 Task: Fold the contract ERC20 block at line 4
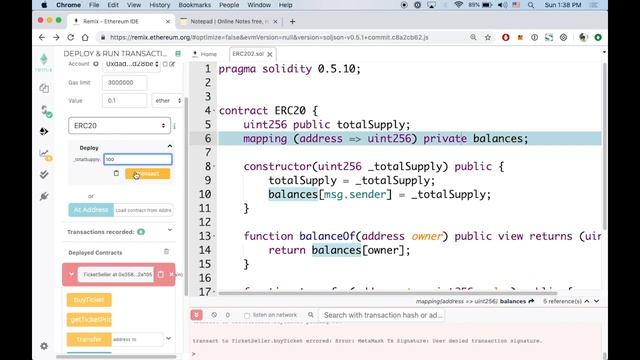click(214, 111)
